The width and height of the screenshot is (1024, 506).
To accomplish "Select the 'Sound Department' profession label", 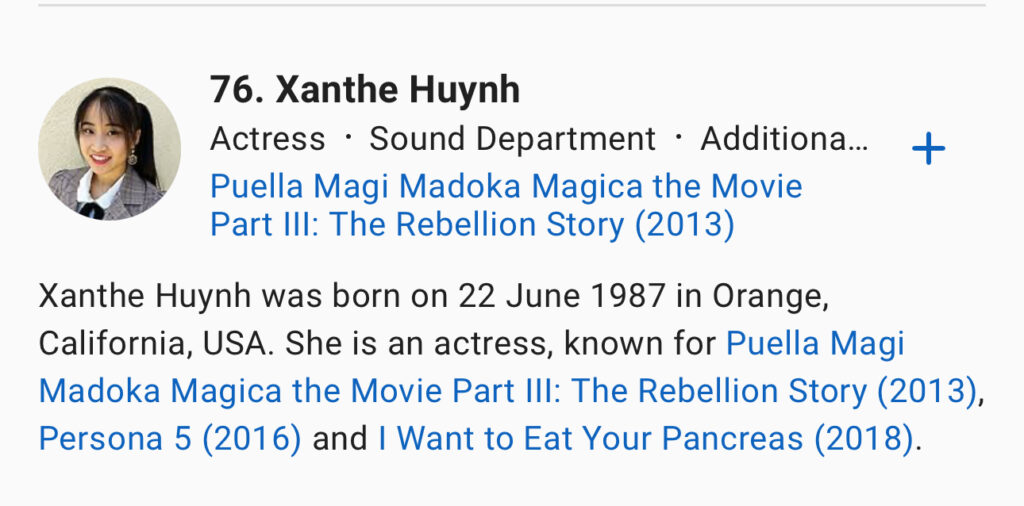I will pos(512,139).
